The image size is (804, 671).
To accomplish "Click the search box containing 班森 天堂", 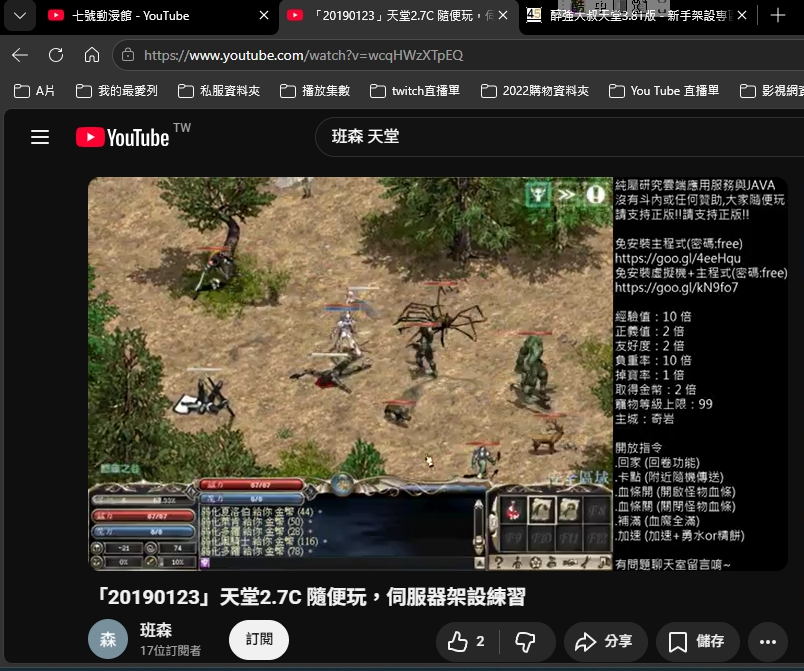I will pyautogui.click(x=559, y=137).
